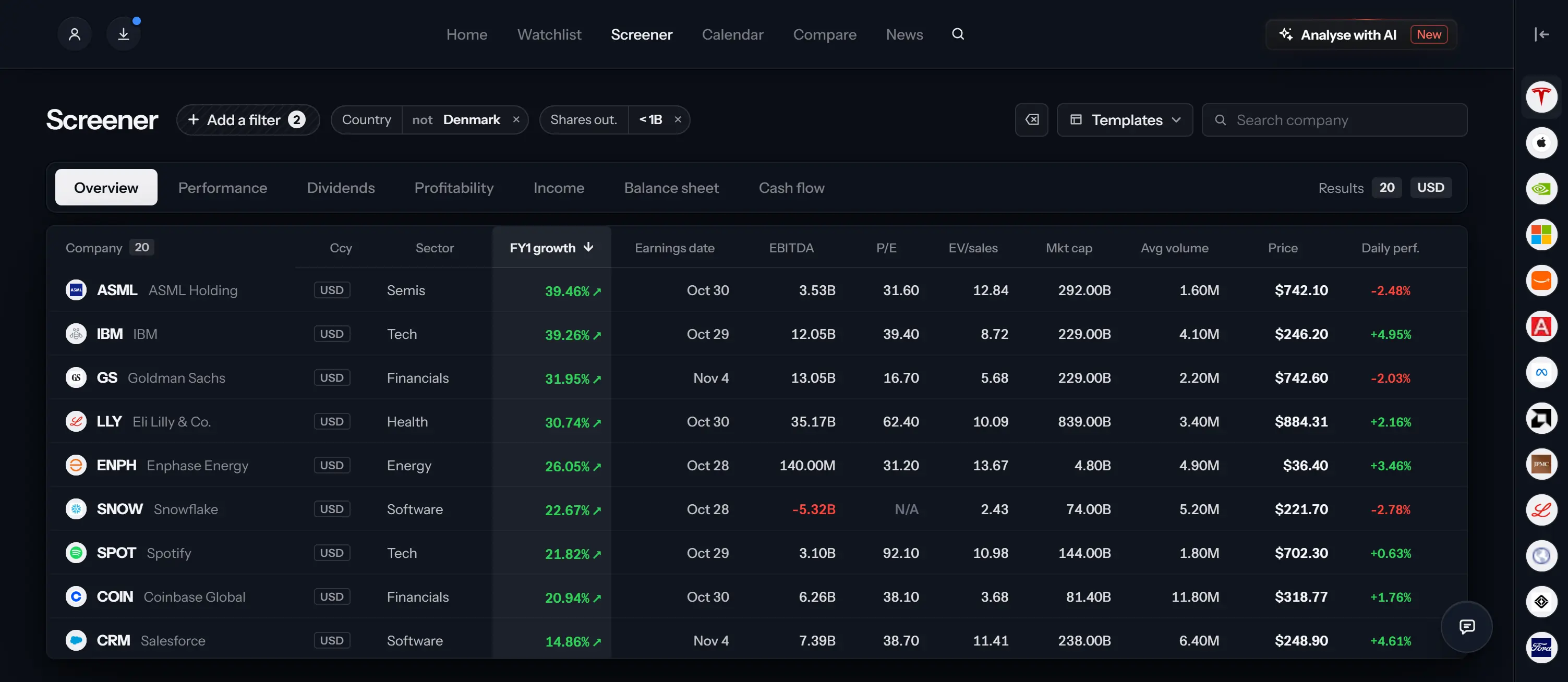Select the AMD logo in sidebar
The width and height of the screenshot is (1568, 682).
tap(1541, 418)
